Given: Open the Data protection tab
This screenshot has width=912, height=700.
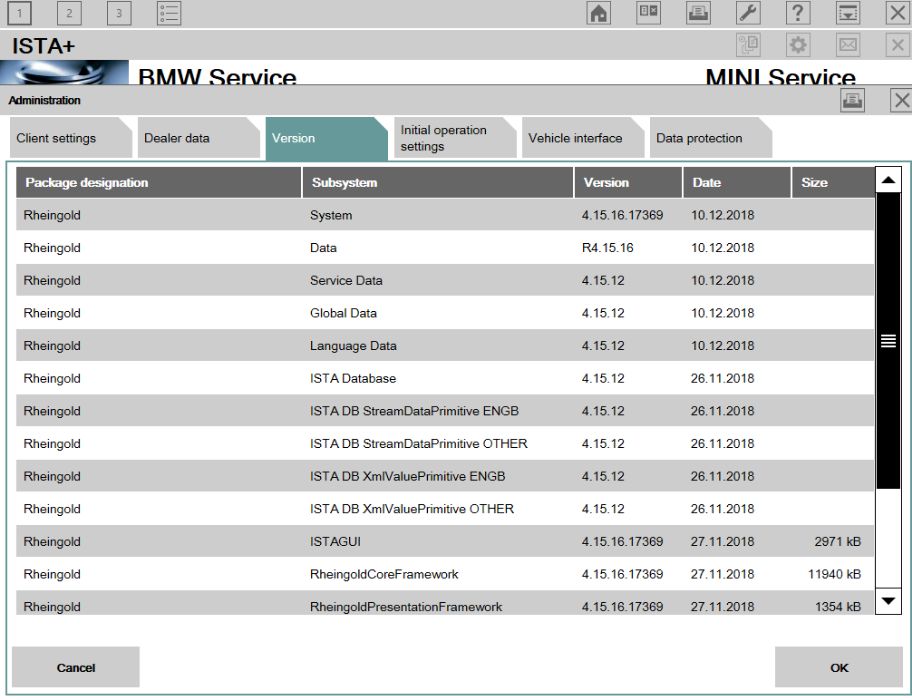Looking at the screenshot, I should pos(700,138).
